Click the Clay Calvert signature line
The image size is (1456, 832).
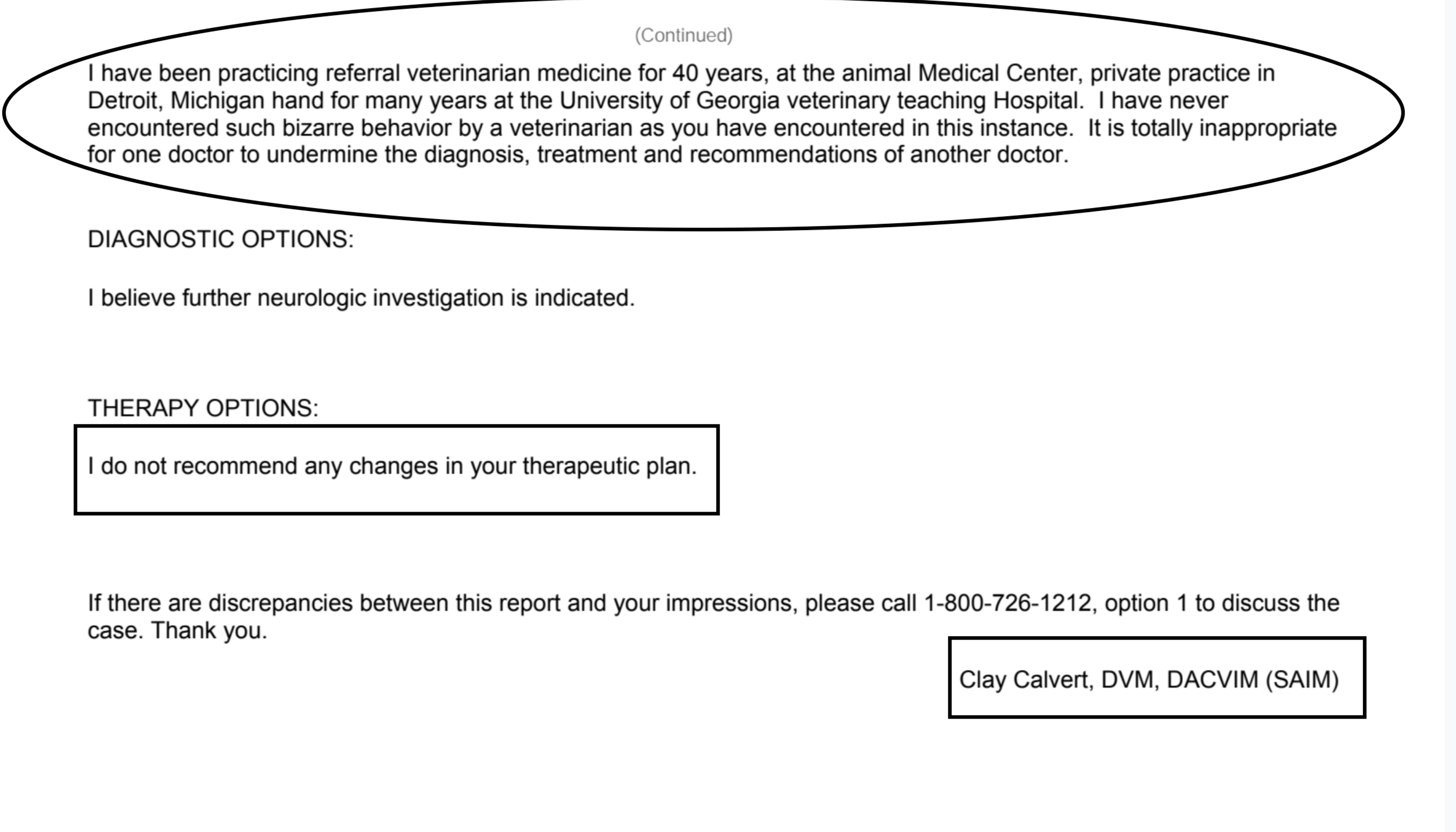coord(1149,679)
